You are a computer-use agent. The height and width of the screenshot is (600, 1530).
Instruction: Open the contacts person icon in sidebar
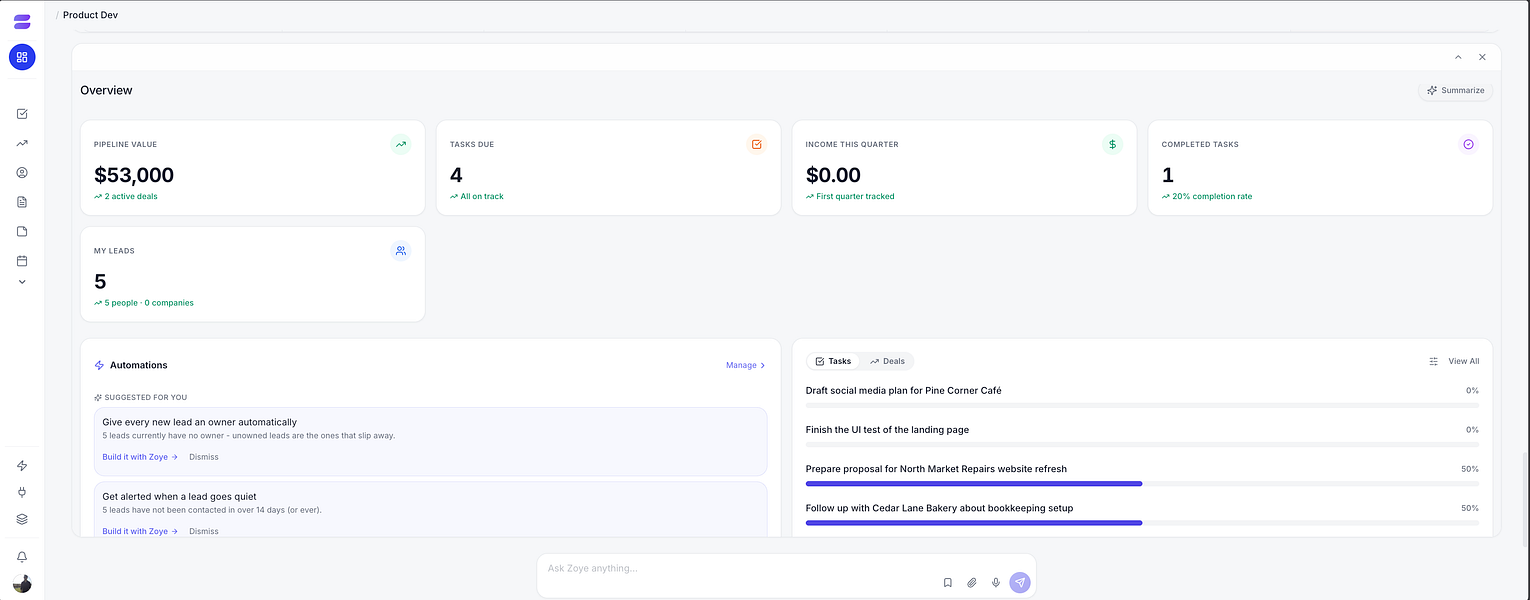tap(22, 172)
